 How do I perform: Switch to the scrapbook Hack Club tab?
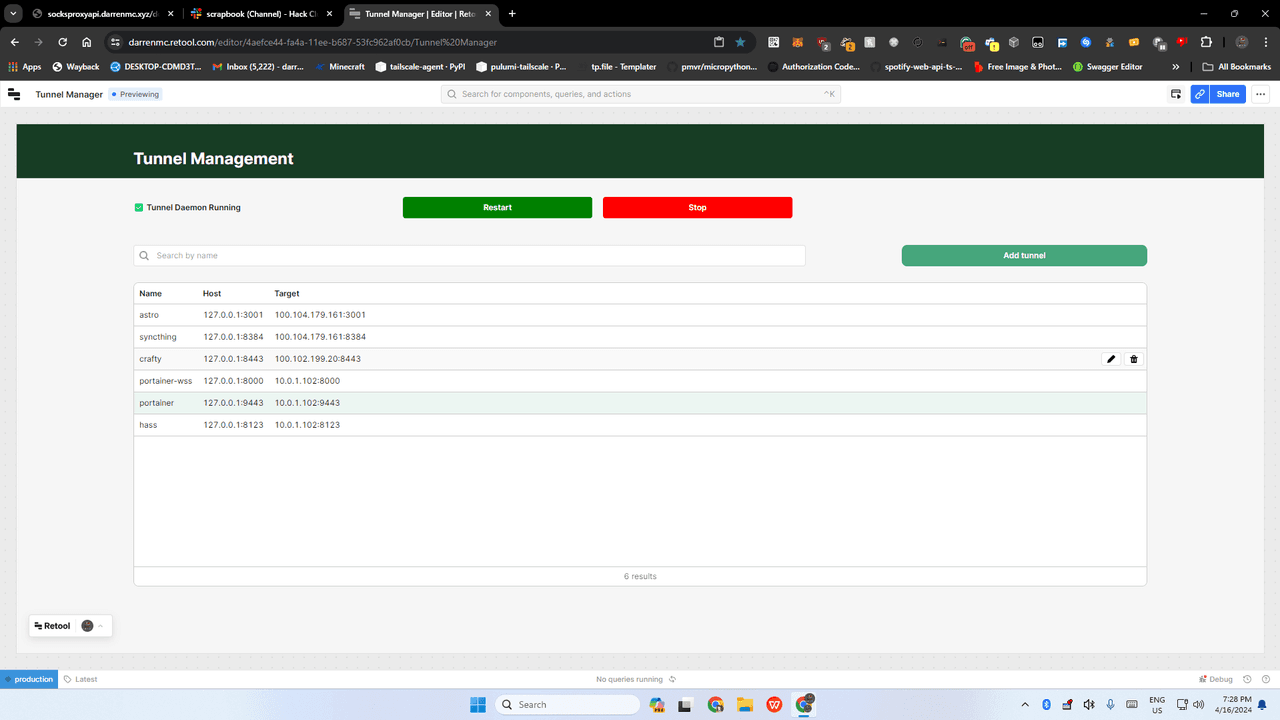click(x=261, y=14)
